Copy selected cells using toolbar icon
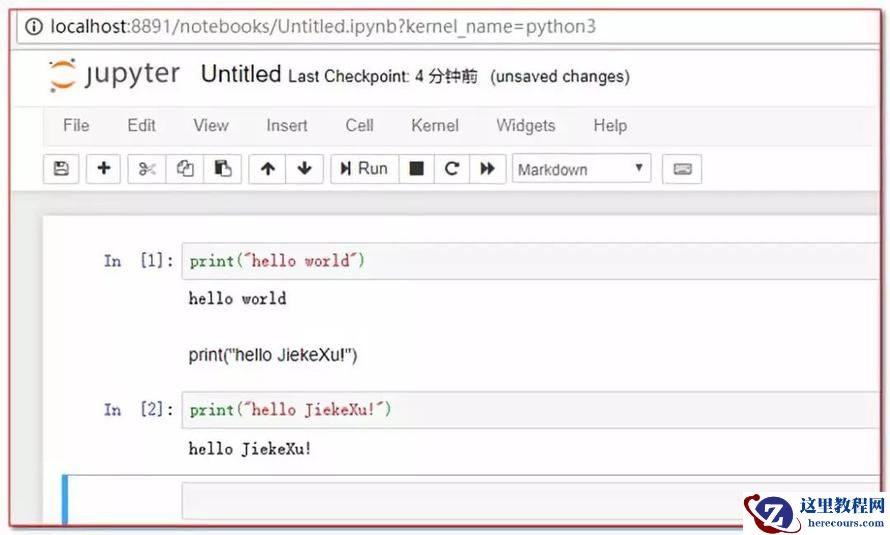890x535 pixels. pyautogui.click(x=185, y=169)
